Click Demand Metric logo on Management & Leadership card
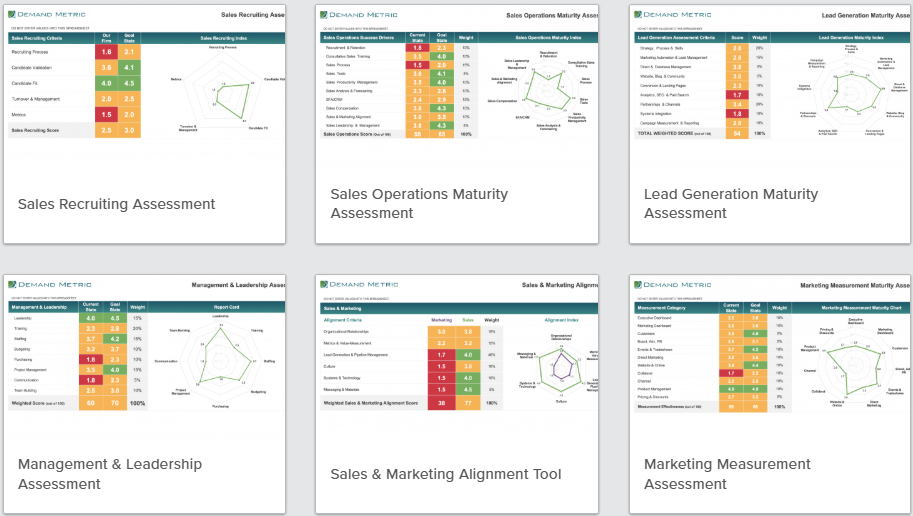 pos(49,284)
